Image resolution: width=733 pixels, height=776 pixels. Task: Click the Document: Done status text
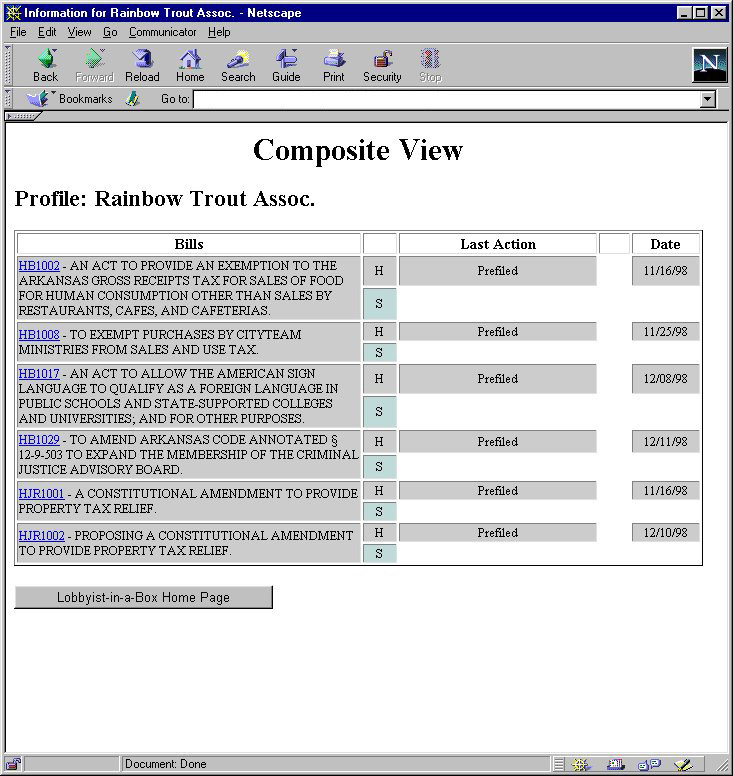[x=166, y=764]
